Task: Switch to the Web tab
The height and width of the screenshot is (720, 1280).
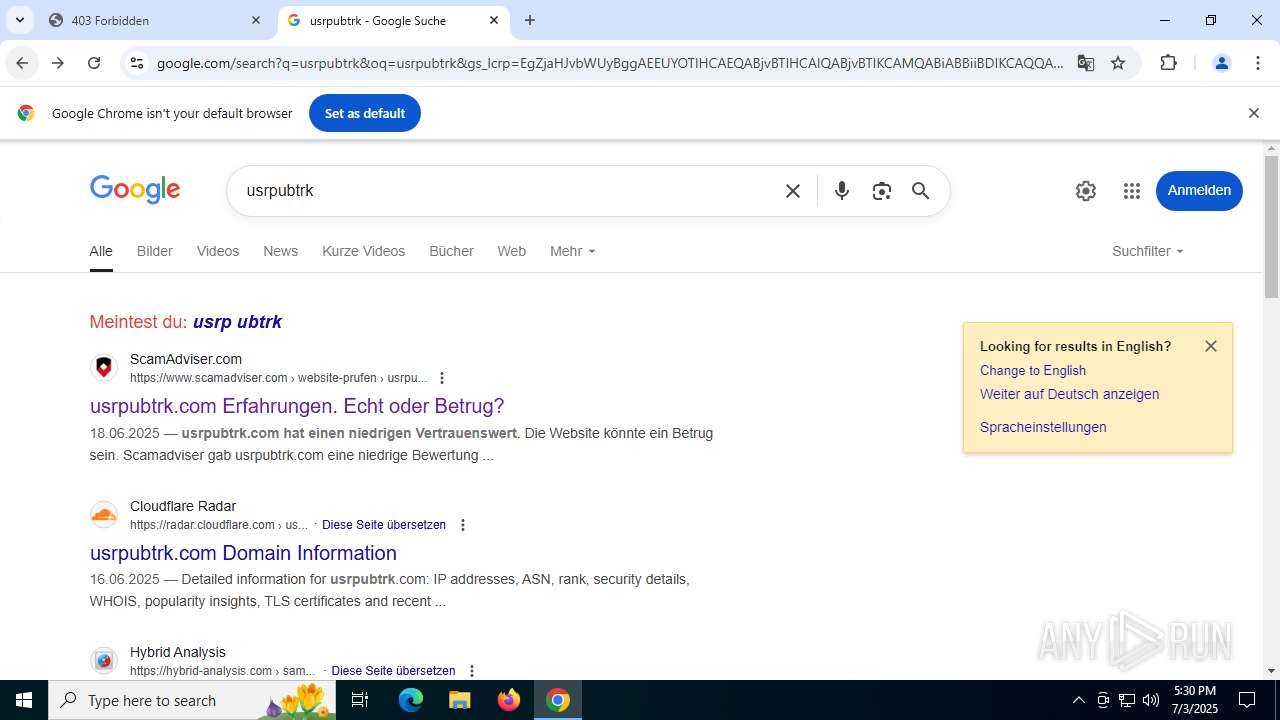Action: [512, 251]
